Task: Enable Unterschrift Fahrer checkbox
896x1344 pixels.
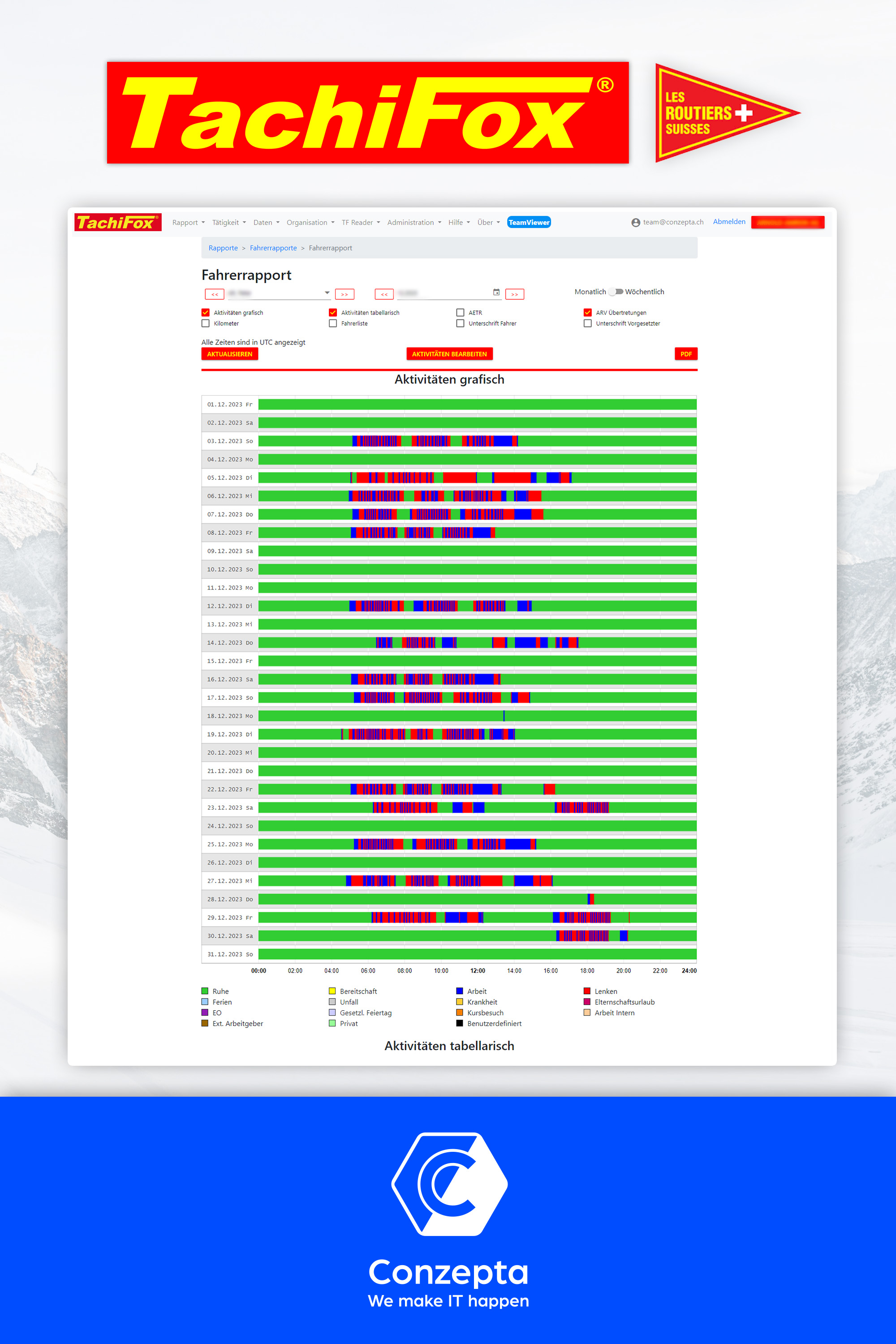Action: 460,323
